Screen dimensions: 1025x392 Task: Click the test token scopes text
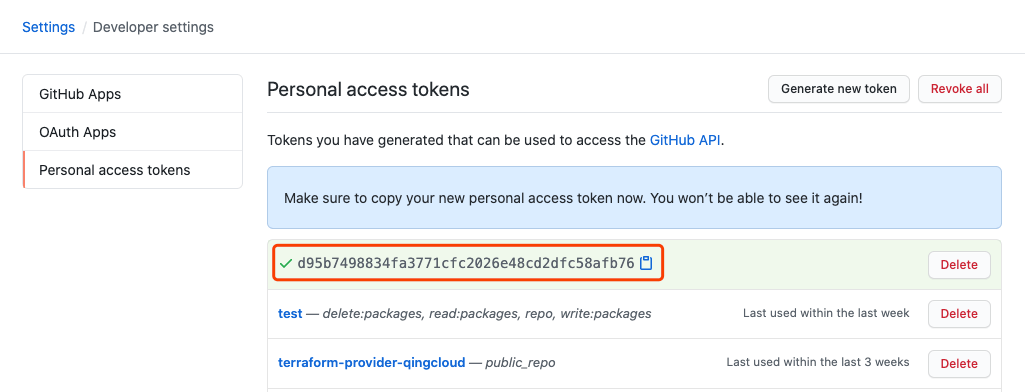(x=487, y=314)
